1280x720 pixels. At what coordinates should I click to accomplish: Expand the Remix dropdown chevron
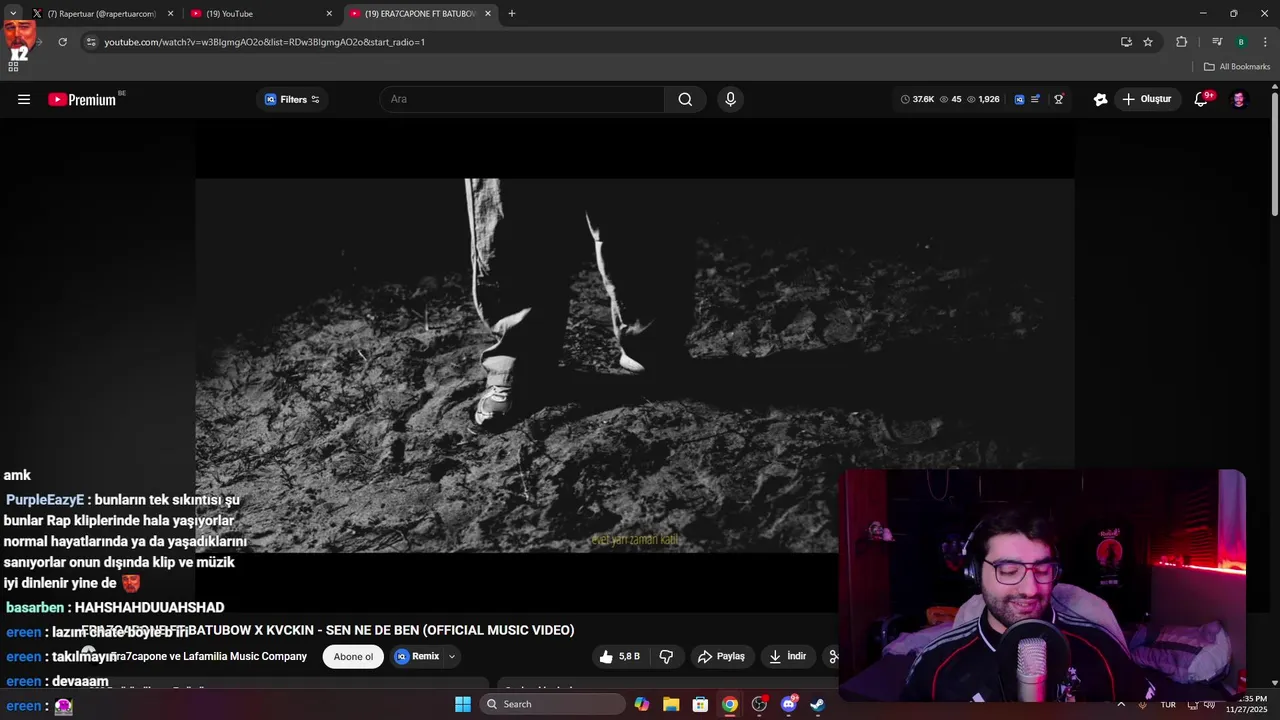tap(452, 657)
